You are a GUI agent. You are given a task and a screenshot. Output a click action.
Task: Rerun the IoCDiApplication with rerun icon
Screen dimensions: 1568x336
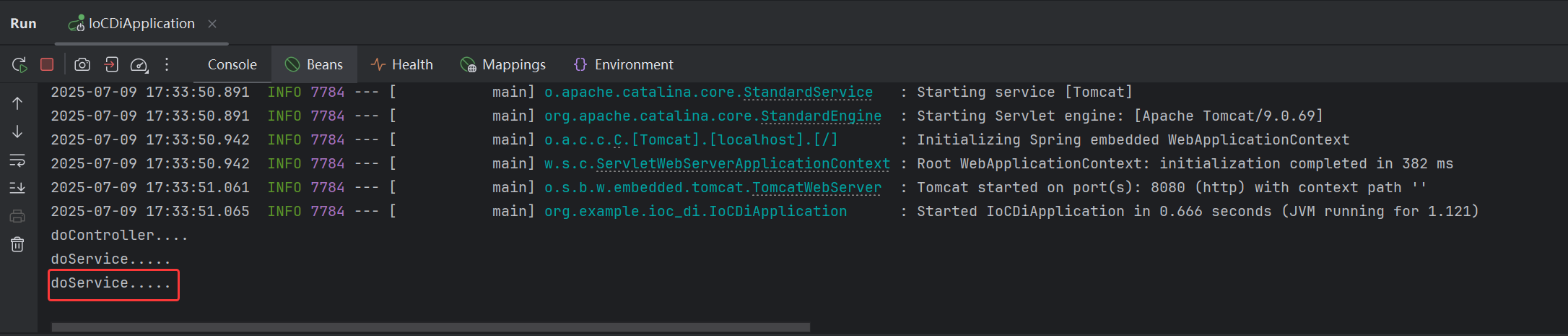click(19, 65)
